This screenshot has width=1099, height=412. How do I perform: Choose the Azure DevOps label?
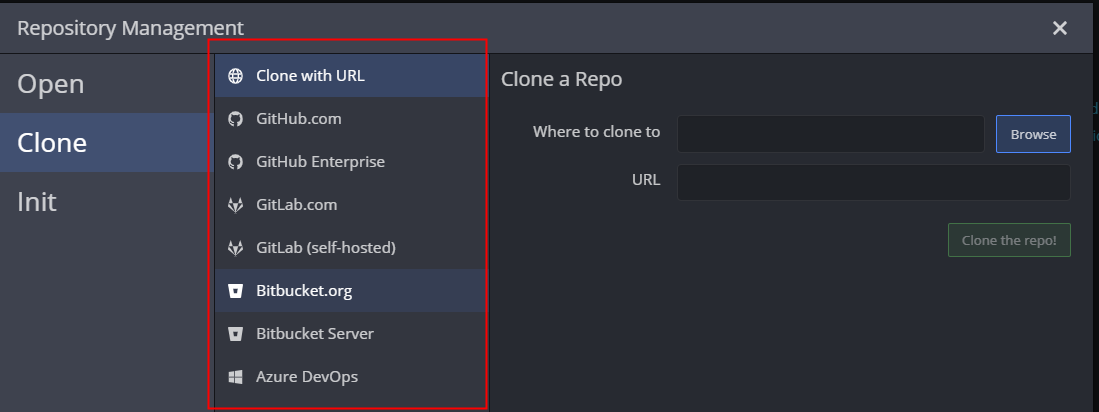(x=307, y=377)
